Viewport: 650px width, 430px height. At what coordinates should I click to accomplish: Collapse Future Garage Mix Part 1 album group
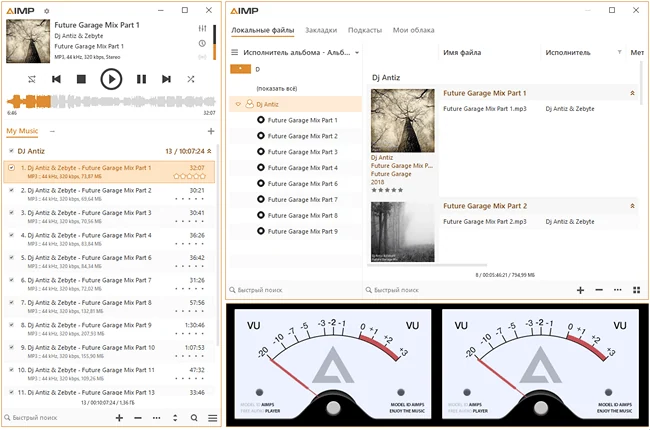pyautogui.click(x=632, y=93)
